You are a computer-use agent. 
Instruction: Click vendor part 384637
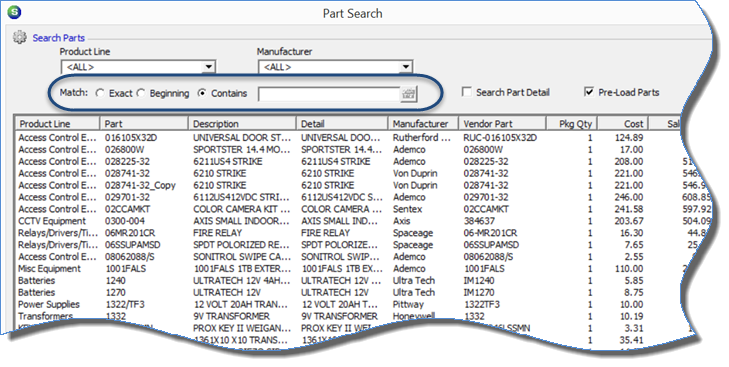[x=479, y=221]
